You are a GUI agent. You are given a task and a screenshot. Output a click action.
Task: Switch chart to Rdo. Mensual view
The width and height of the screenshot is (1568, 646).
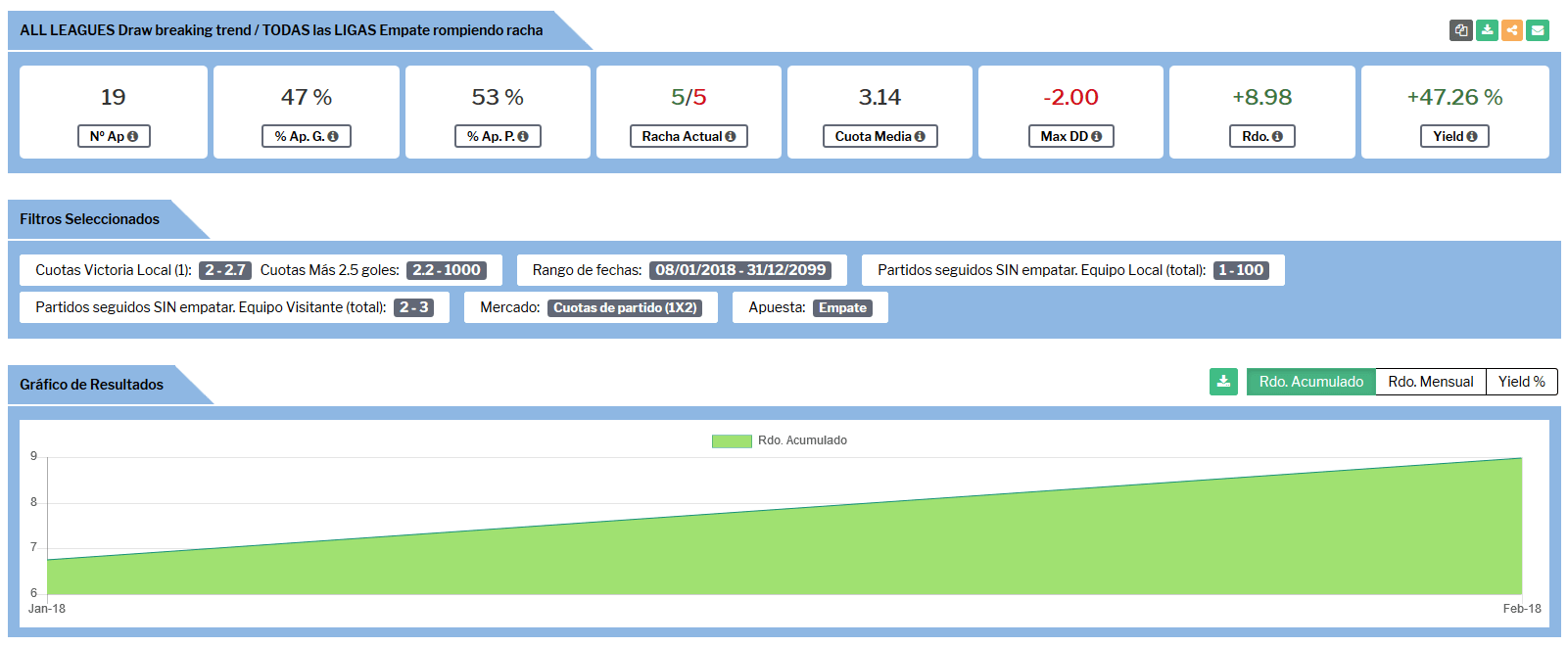pyautogui.click(x=1430, y=382)
